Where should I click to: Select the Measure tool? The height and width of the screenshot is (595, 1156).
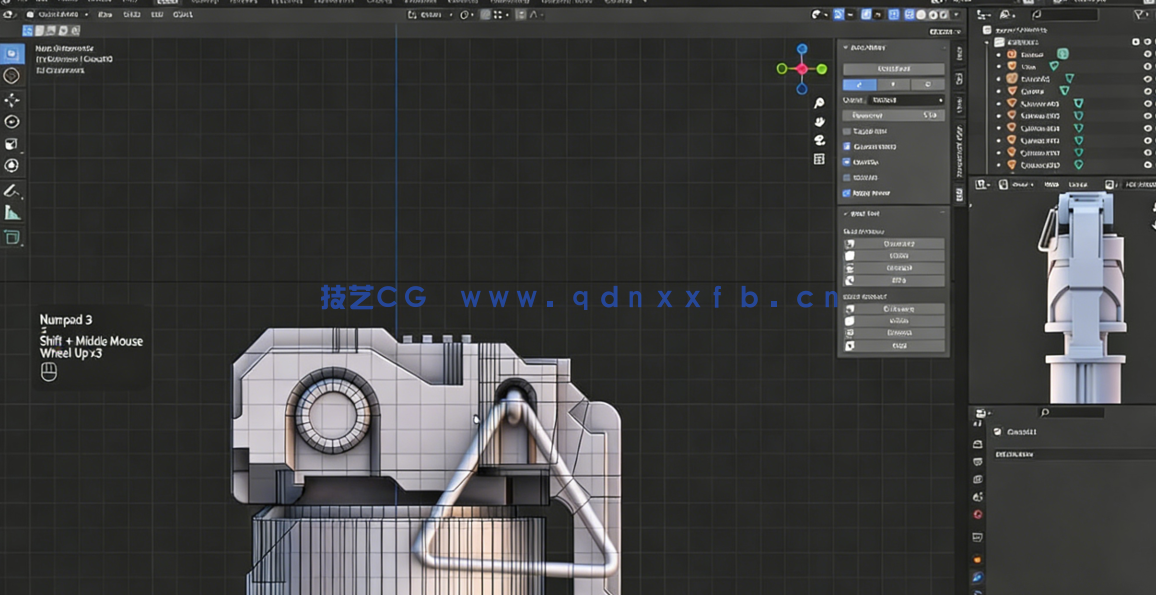tap(12, 212)
